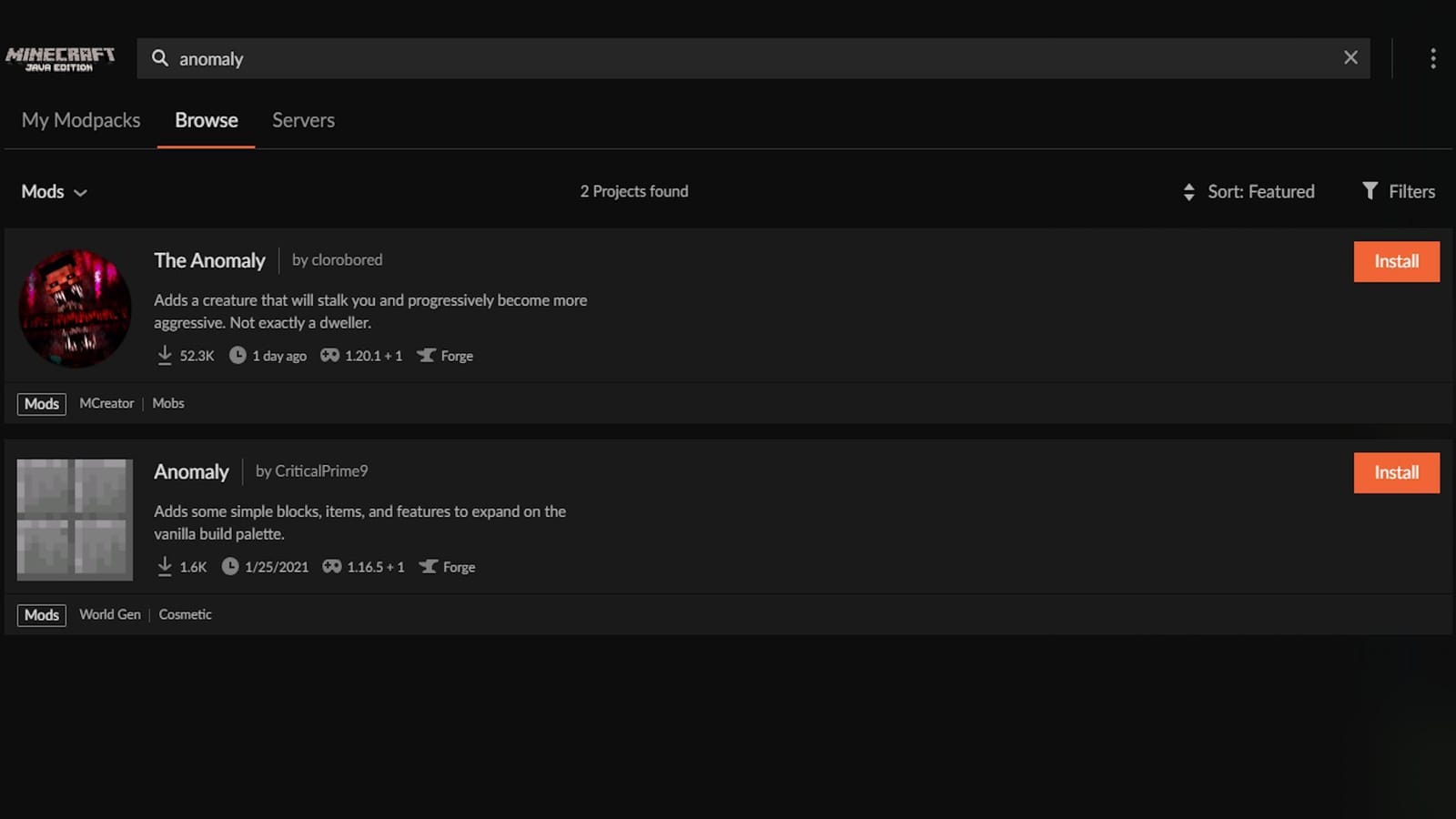Click the Filters funnel icon

tap(1371, 191)
